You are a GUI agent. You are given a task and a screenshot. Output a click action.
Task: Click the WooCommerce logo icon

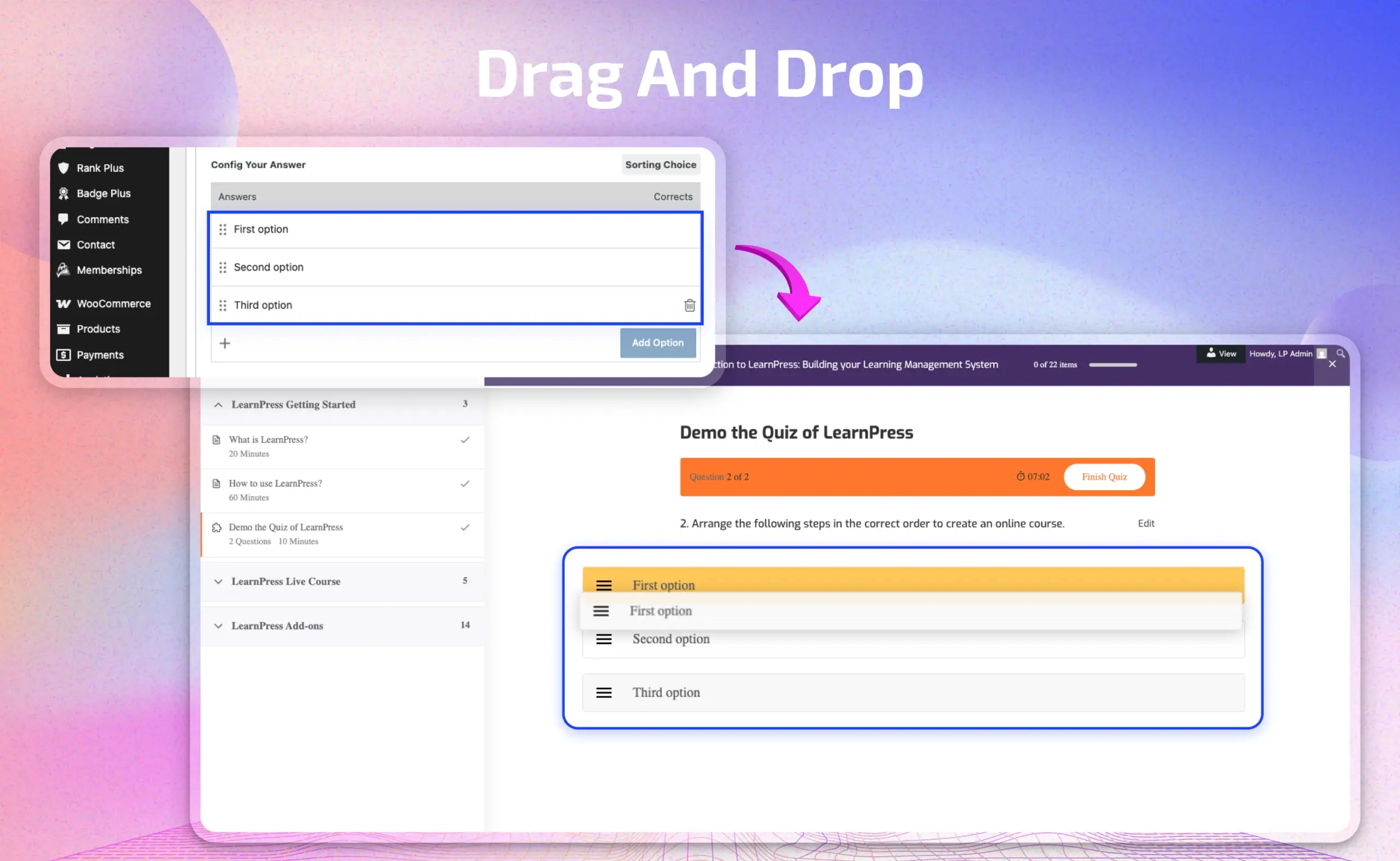point(64,304)
